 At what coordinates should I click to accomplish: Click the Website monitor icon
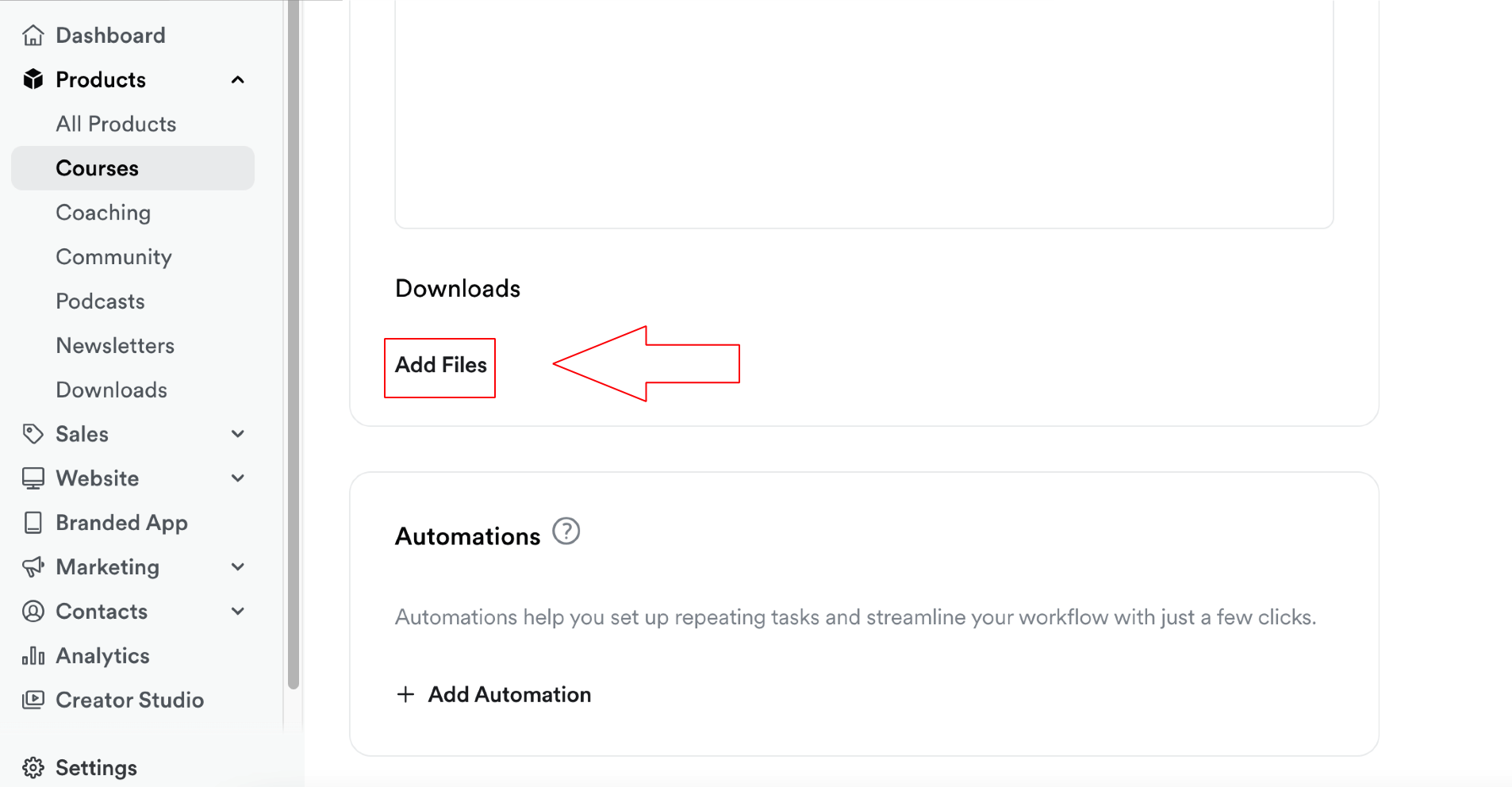(x=33, y=478)
